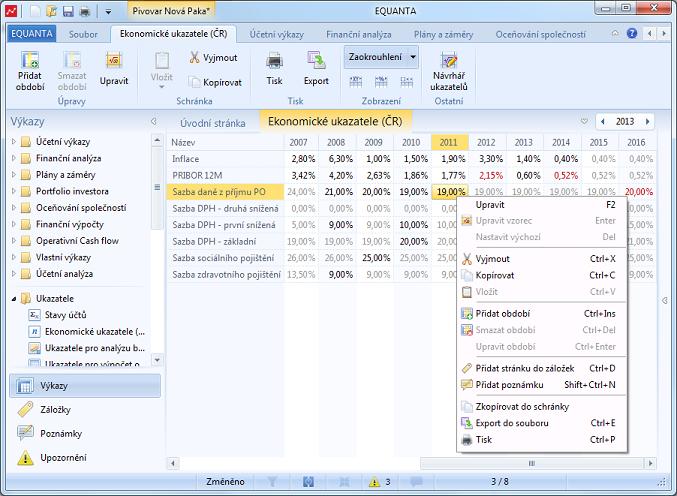Click the comment bubble icon in status bar

[416, 482]
